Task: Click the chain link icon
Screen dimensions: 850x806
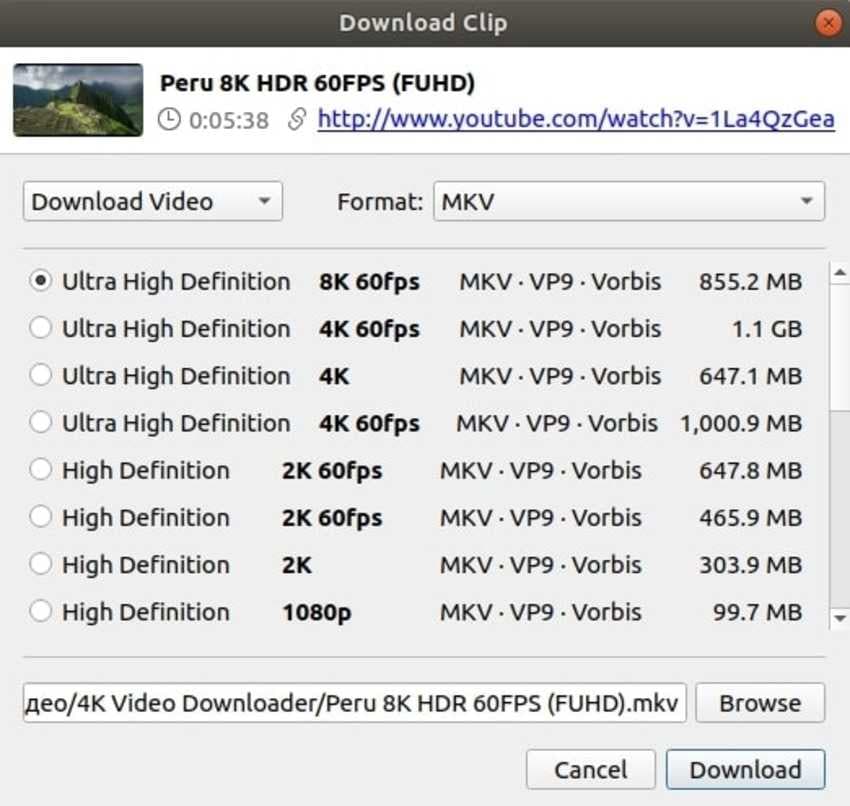Action: point(296,120)
